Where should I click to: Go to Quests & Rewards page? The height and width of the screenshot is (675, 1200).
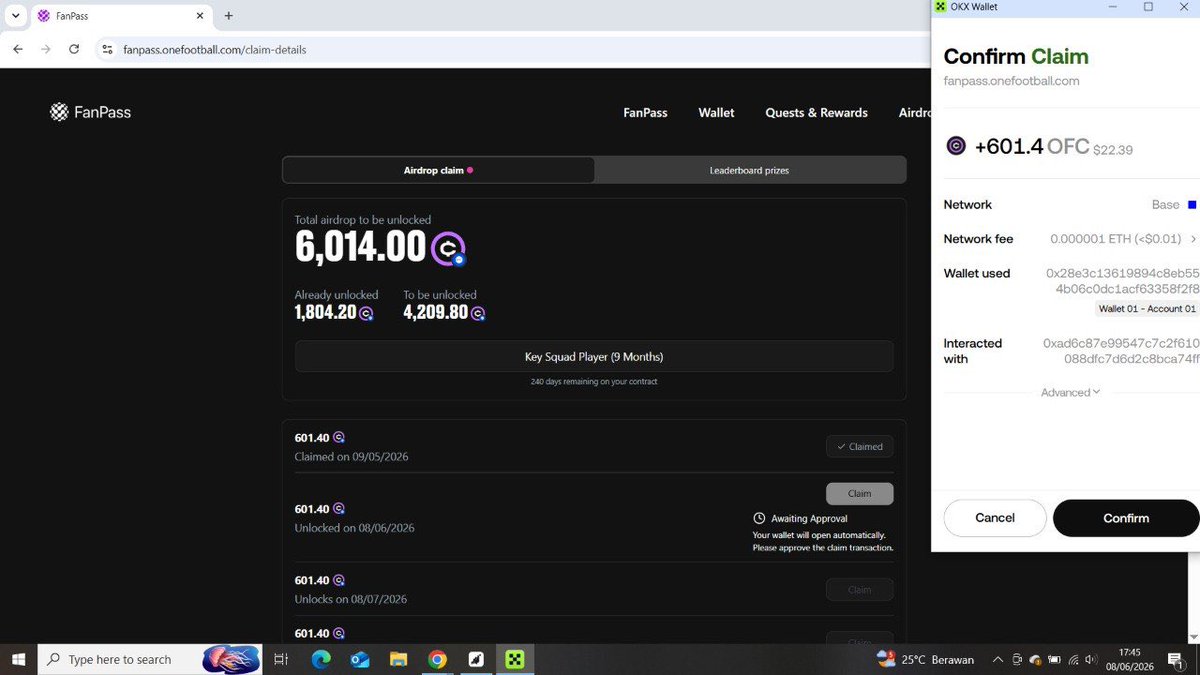[816, 113]
